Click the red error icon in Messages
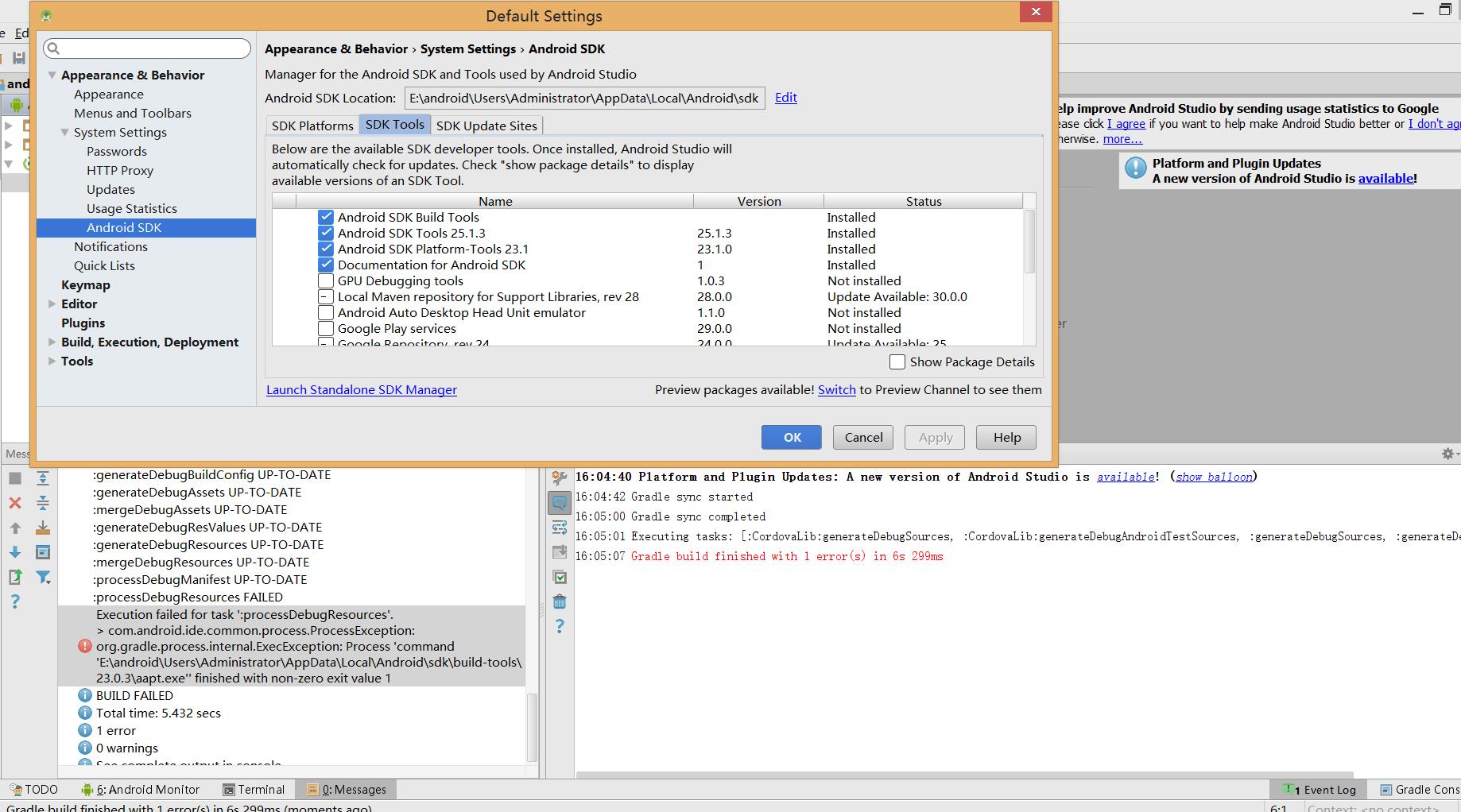The width and height of the screenshot is (1461, 812). click(x=85, y=646)
